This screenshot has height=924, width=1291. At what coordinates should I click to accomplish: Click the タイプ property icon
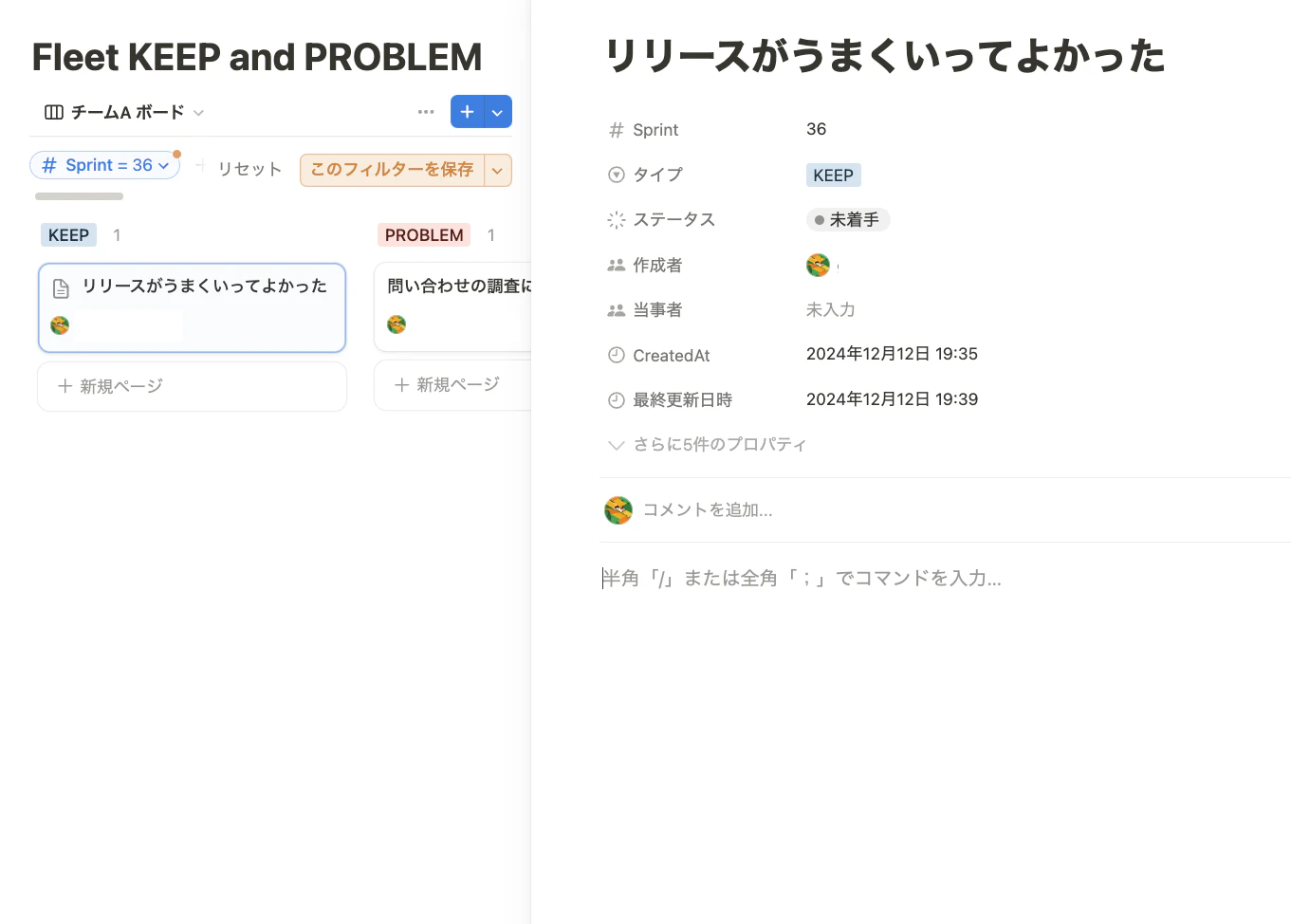(x=616, y=175)
